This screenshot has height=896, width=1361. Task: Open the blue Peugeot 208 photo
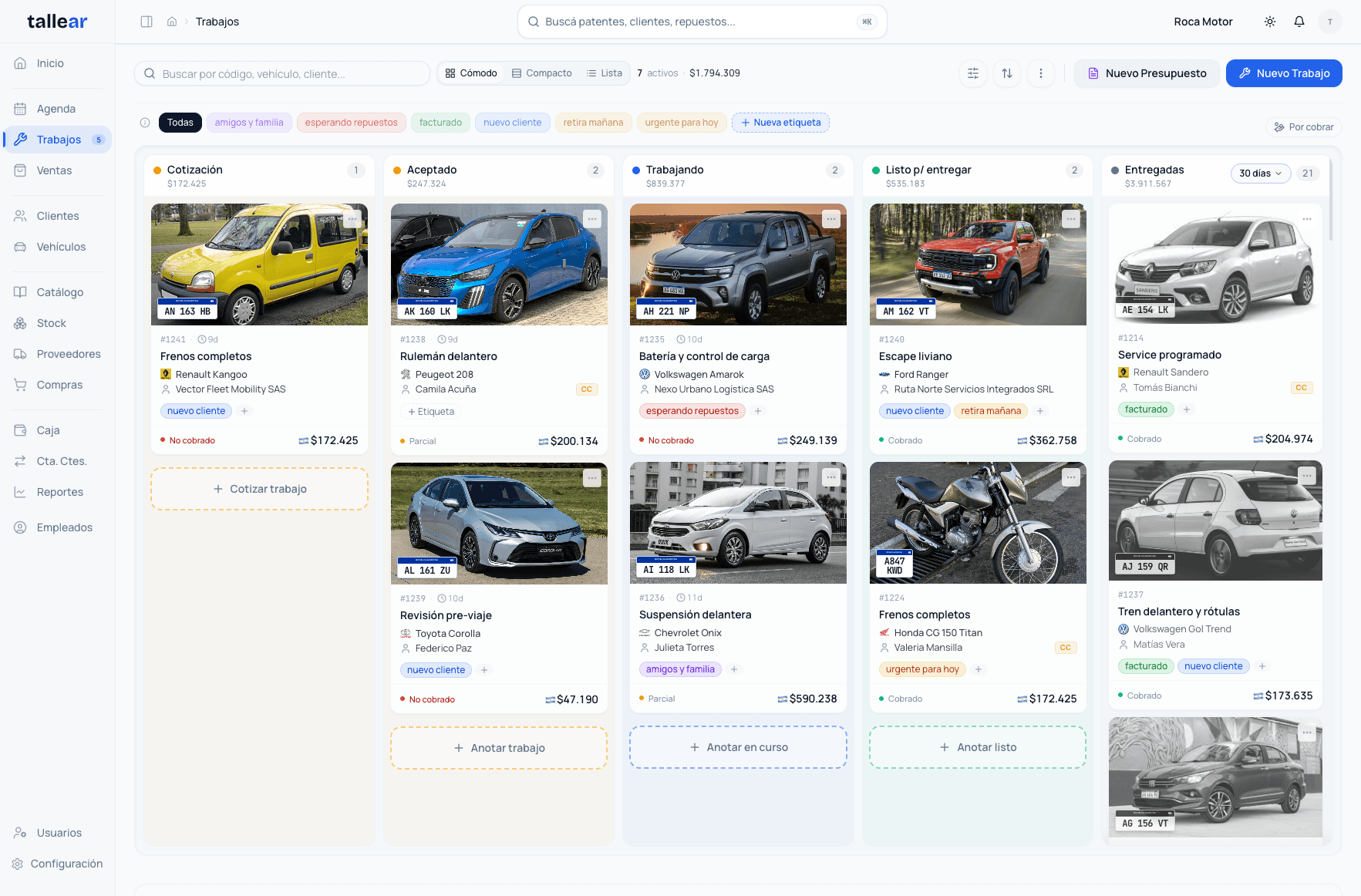point(499,264)
